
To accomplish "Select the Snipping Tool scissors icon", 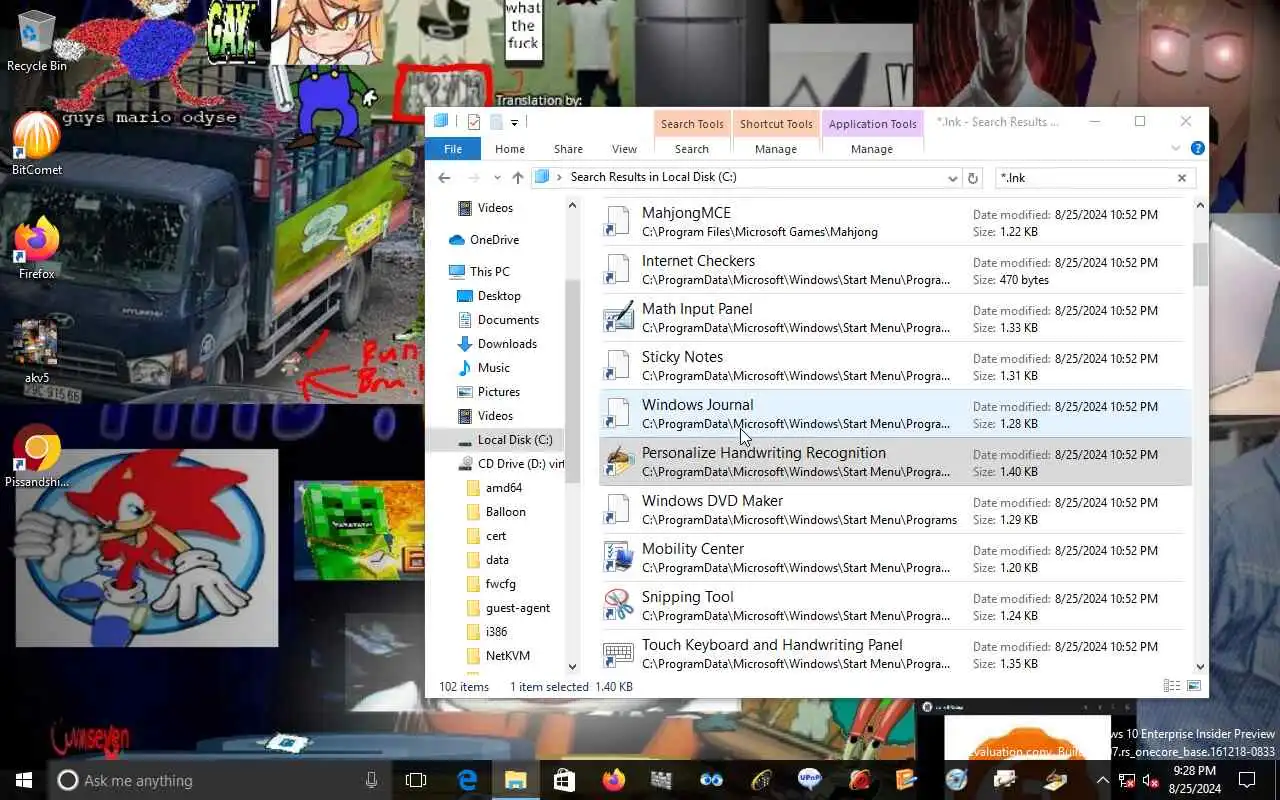I will coord(619,606).
